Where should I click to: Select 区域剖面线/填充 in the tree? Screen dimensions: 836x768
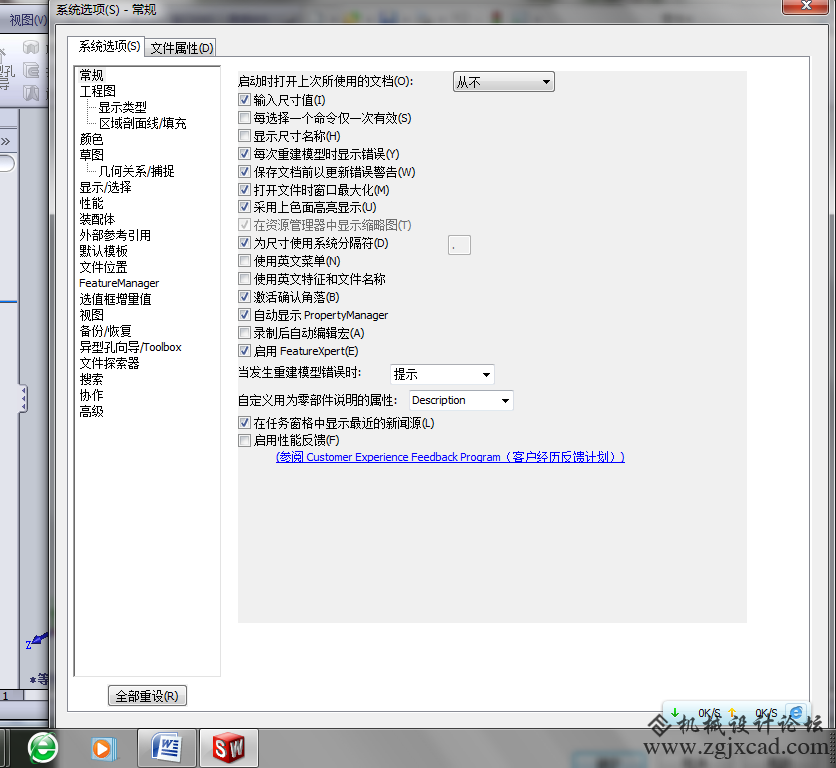tap(142, 123)
